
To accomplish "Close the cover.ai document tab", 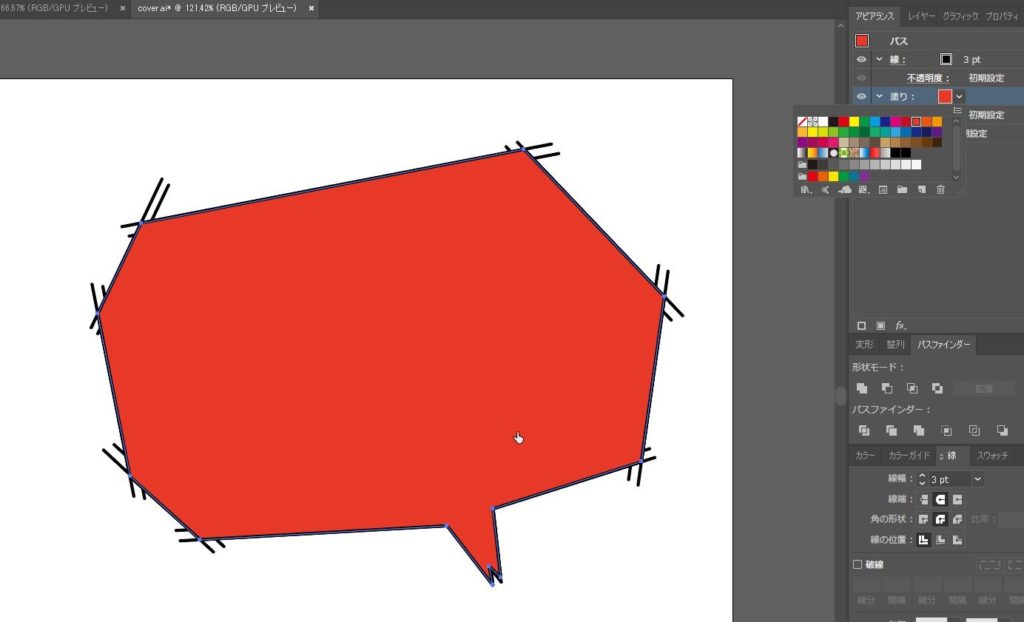I will click(311, 8).
